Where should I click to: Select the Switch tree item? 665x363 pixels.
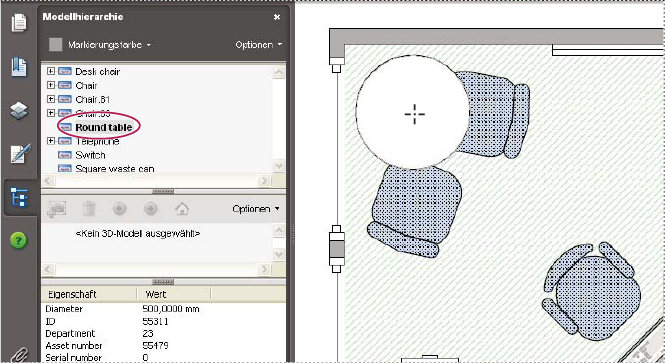[90, 155]
